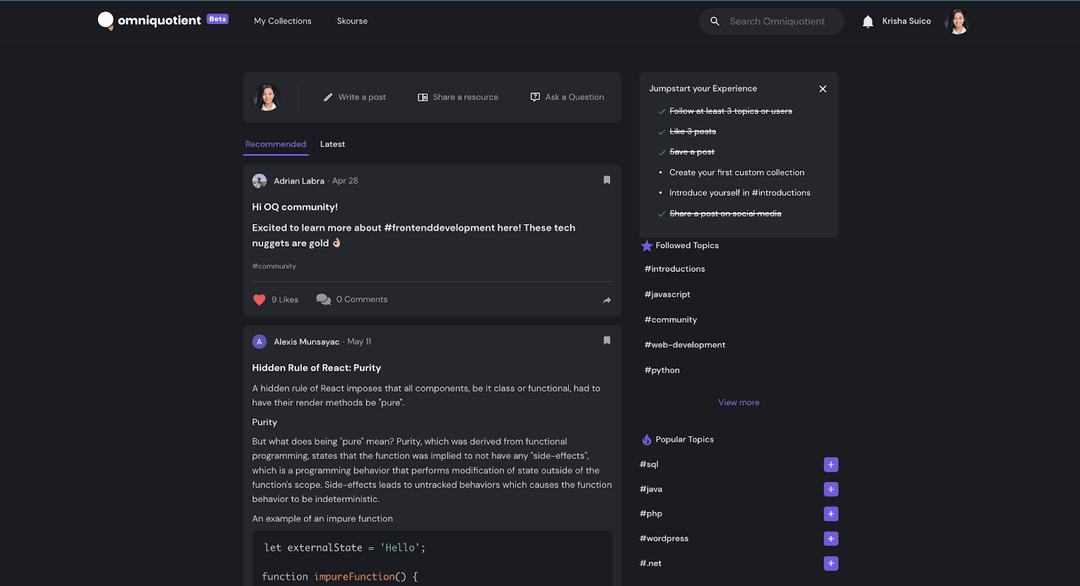Viewport: 1080px width, 586px height.
Task: Expand followed topics with View more
Action: click(738, 403)
